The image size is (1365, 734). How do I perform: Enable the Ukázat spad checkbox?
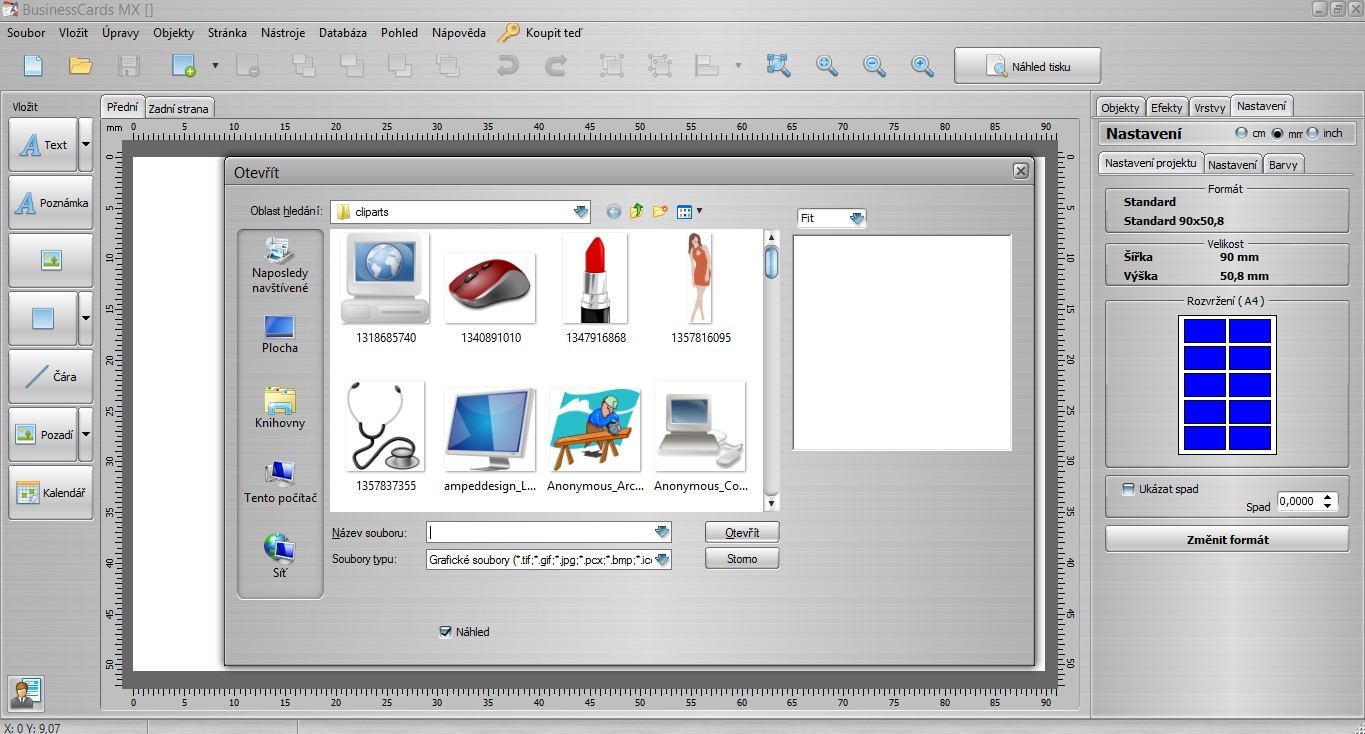1128,489
